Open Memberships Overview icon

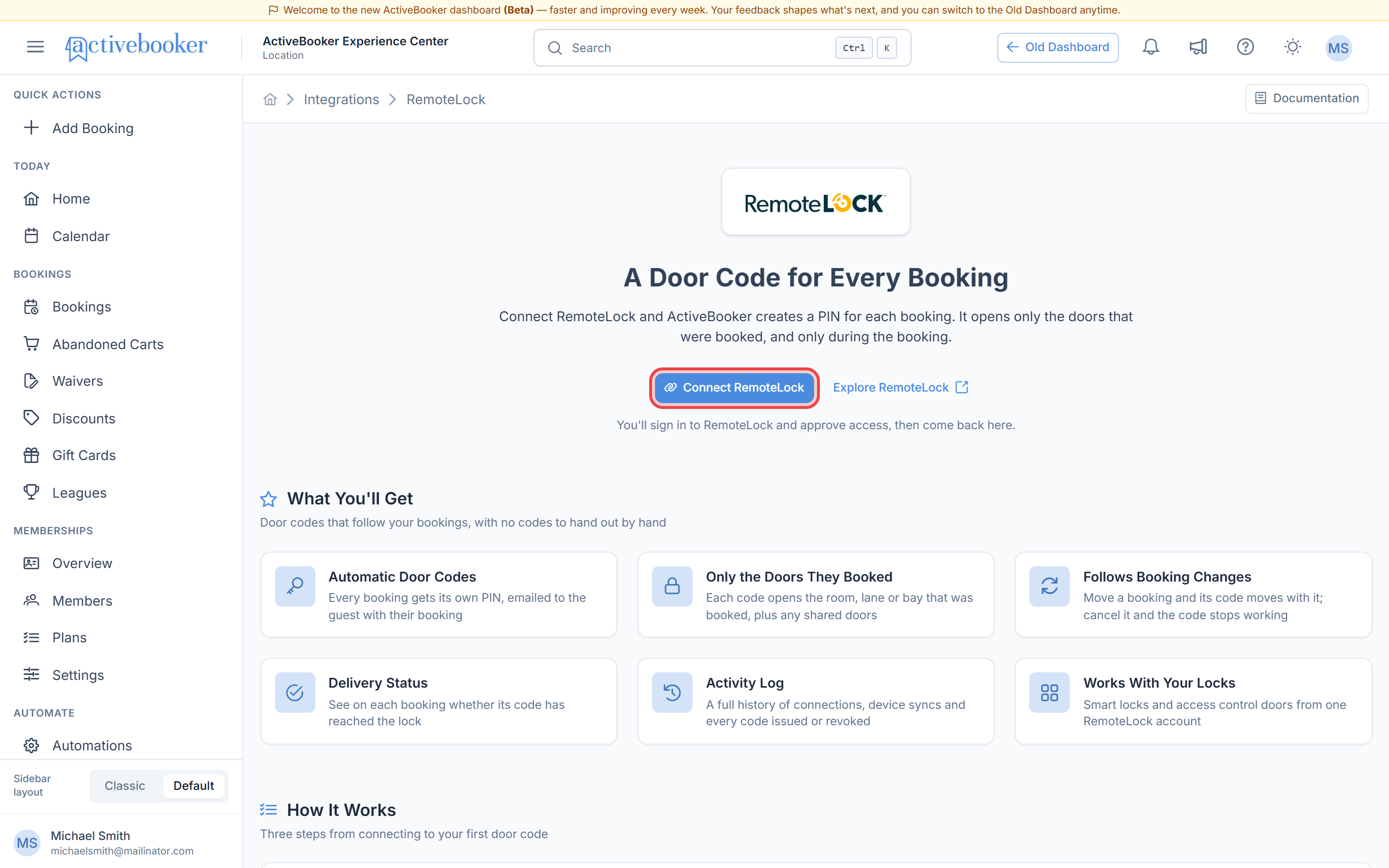tap(31, 563)
